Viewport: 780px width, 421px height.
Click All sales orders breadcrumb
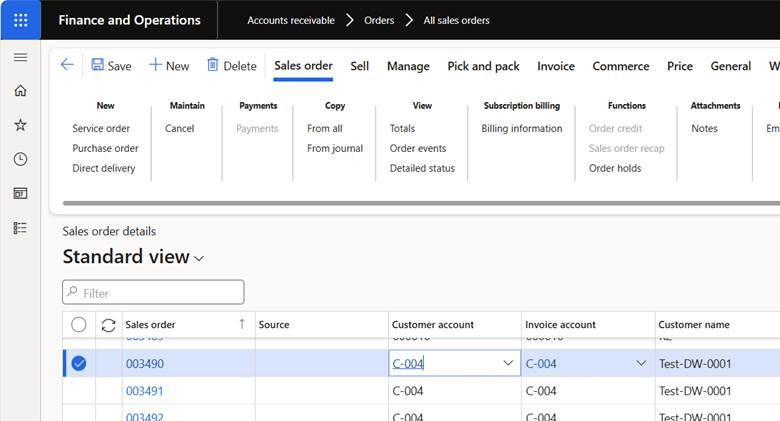457,20
